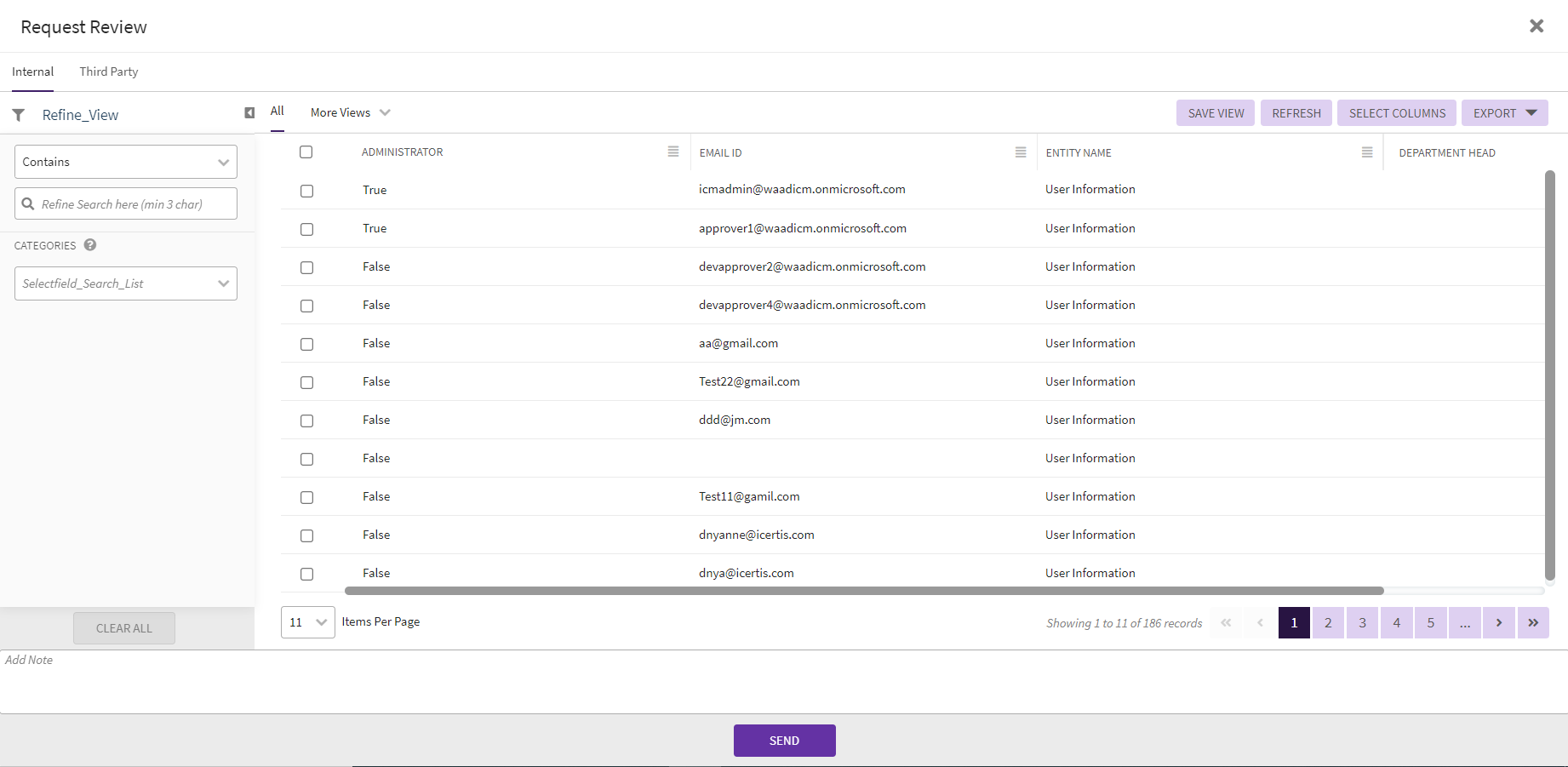This screenshot has width=1568, height=767.
Task: Open the Email ID column menu icon
Action: (x=1021, y=152)
